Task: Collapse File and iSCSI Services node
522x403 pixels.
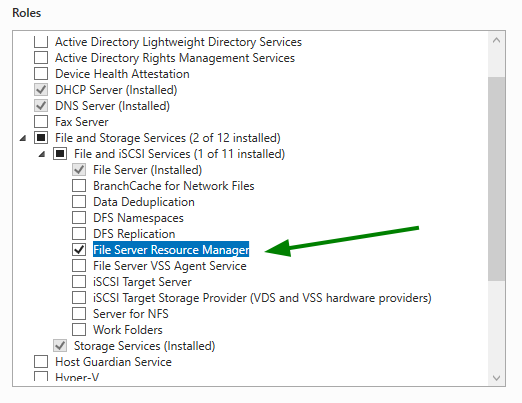Action: [x=42, y=154]
